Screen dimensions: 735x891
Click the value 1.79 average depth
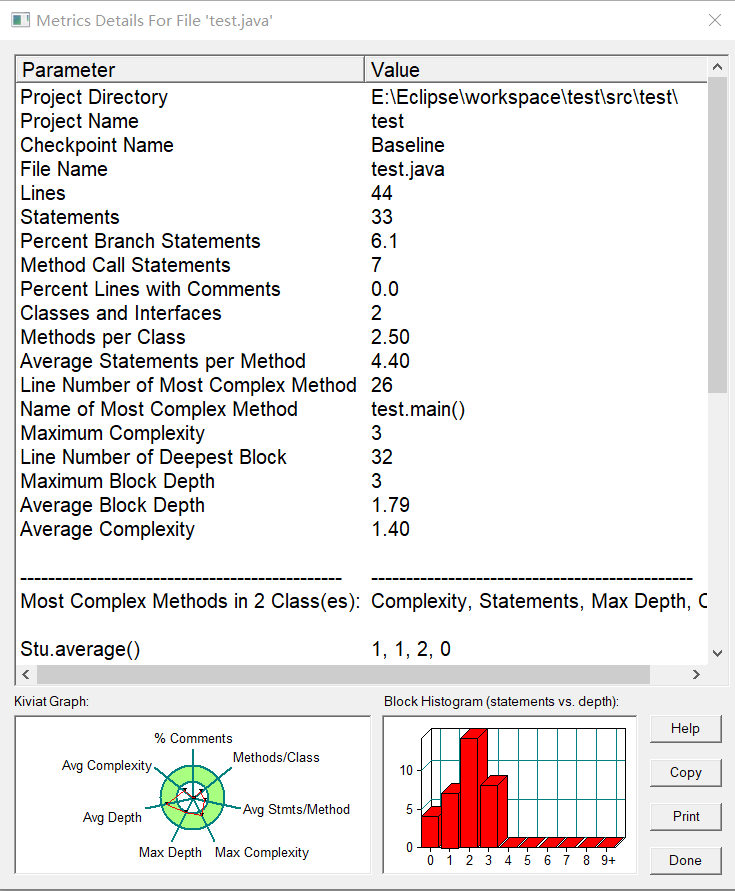(x=390, y=505)
